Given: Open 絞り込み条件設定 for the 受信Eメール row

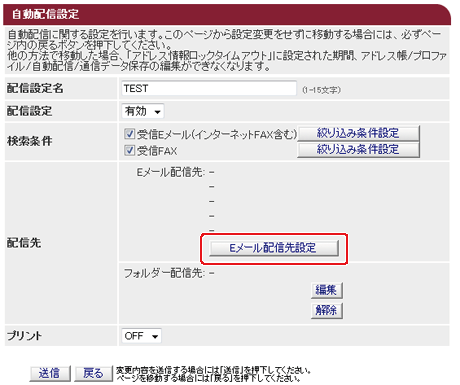Looking at the screenshot, I should tap(358, 133).
